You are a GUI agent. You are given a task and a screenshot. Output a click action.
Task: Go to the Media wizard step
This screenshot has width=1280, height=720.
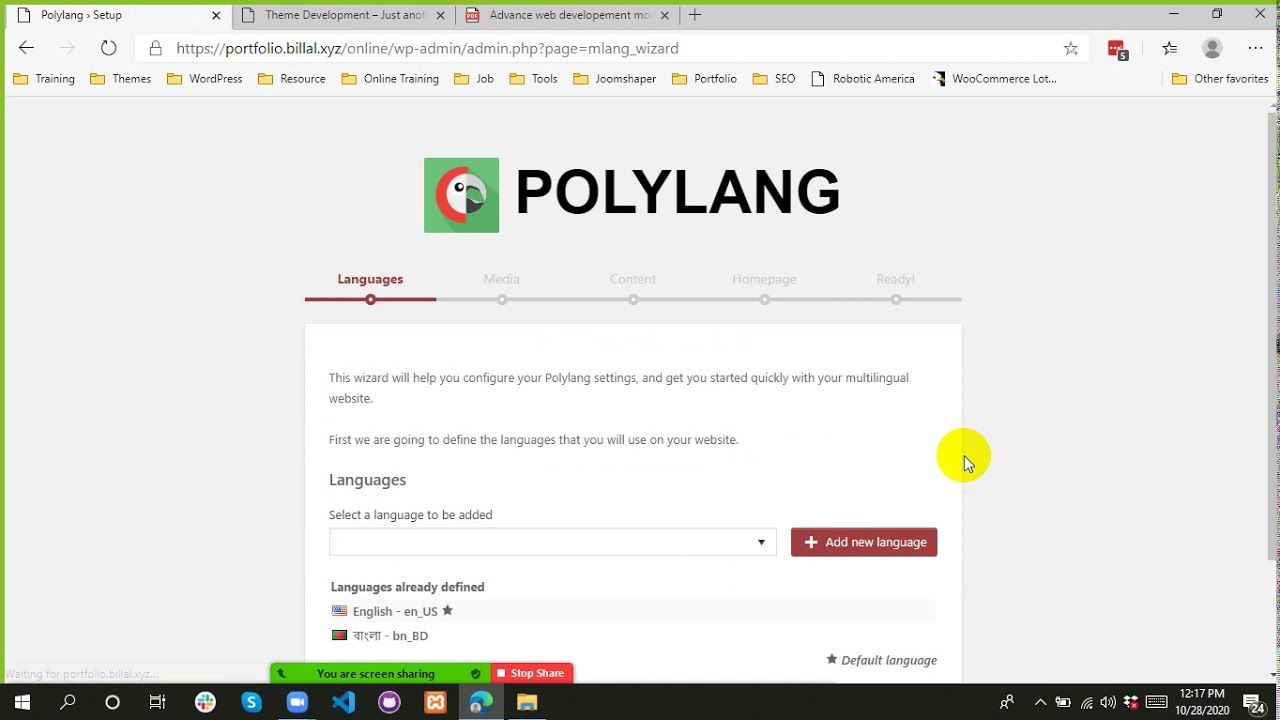[x=502, y=286]
